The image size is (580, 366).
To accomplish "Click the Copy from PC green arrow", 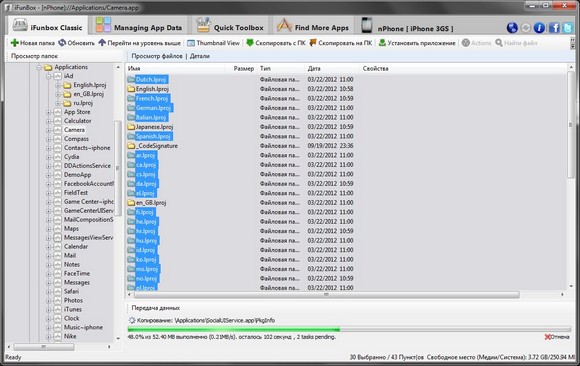I will point(250,43).
